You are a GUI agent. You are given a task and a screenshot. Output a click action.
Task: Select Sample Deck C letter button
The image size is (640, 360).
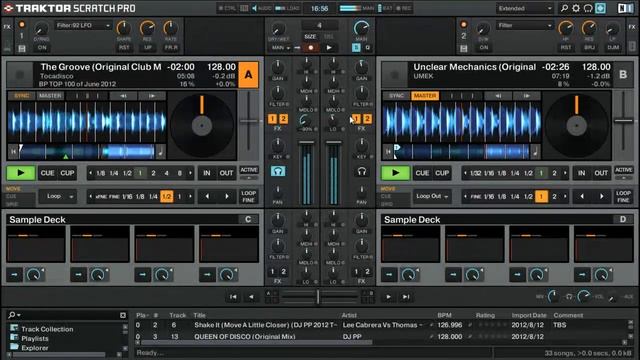coord(248,220)
